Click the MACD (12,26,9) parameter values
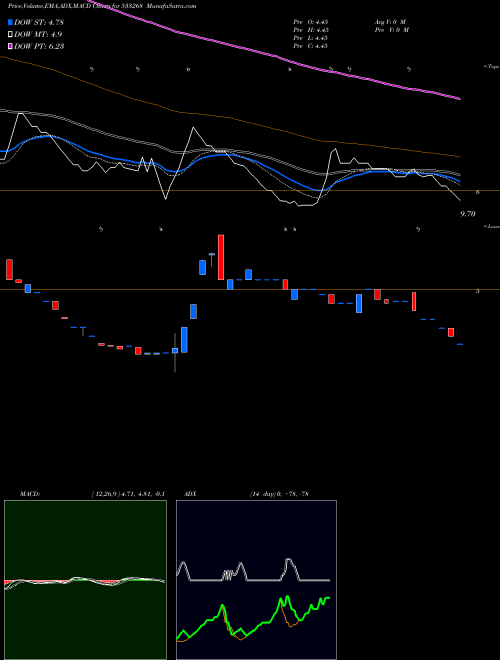The height and width of the screenshot is (660, 500). click(128, 494)
